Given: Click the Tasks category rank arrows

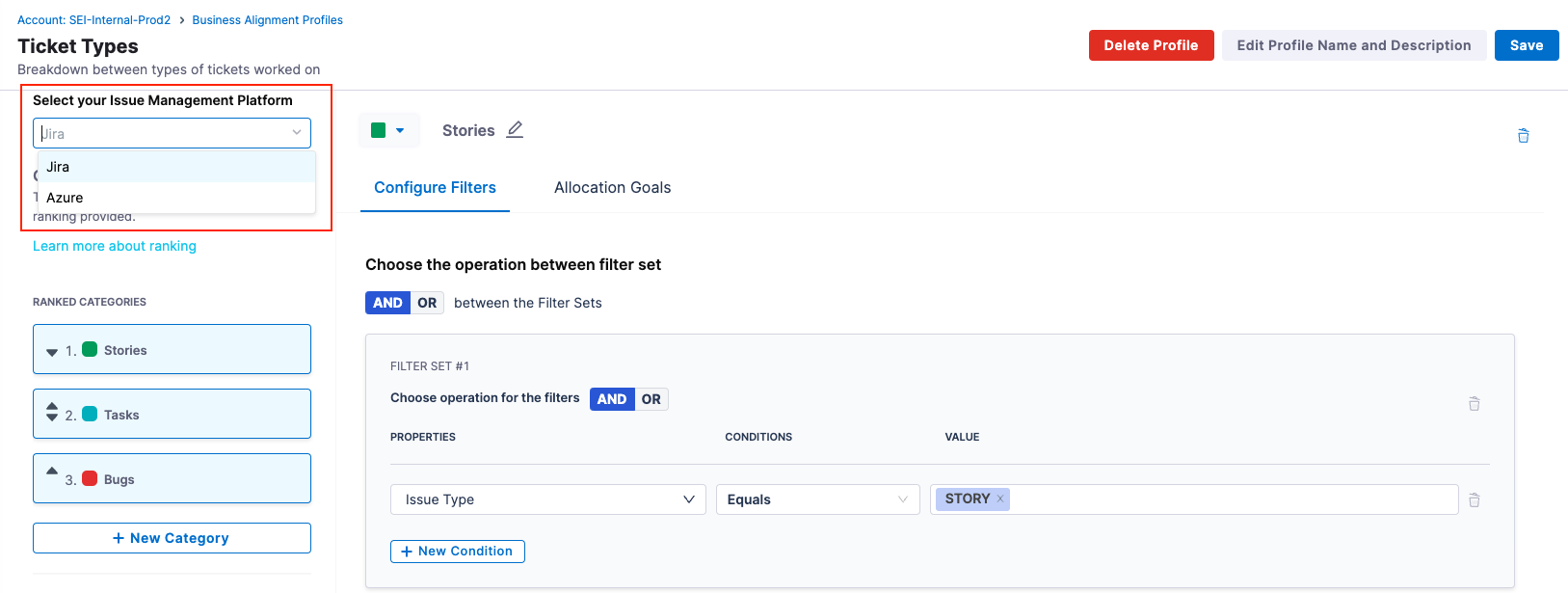Looking at the screenshot, I should [x=52, y=413].
